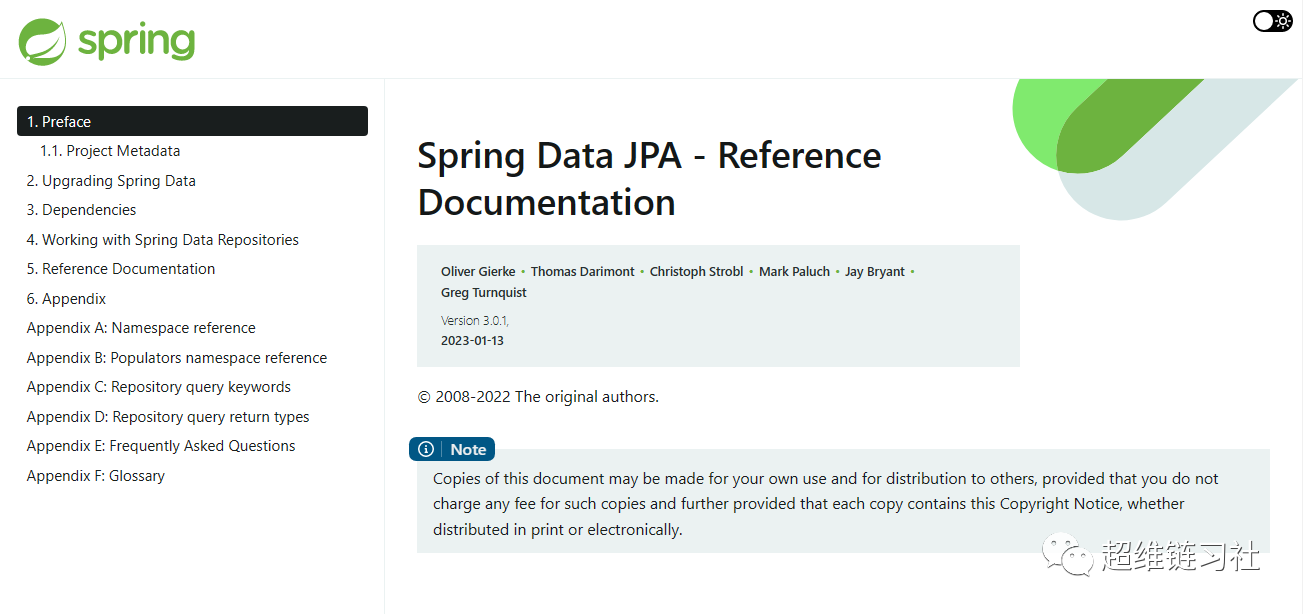The height and width of the screenshot is (614, 1303).
Task: Open the Dependencies section
Action: click(x=81, y=210)
